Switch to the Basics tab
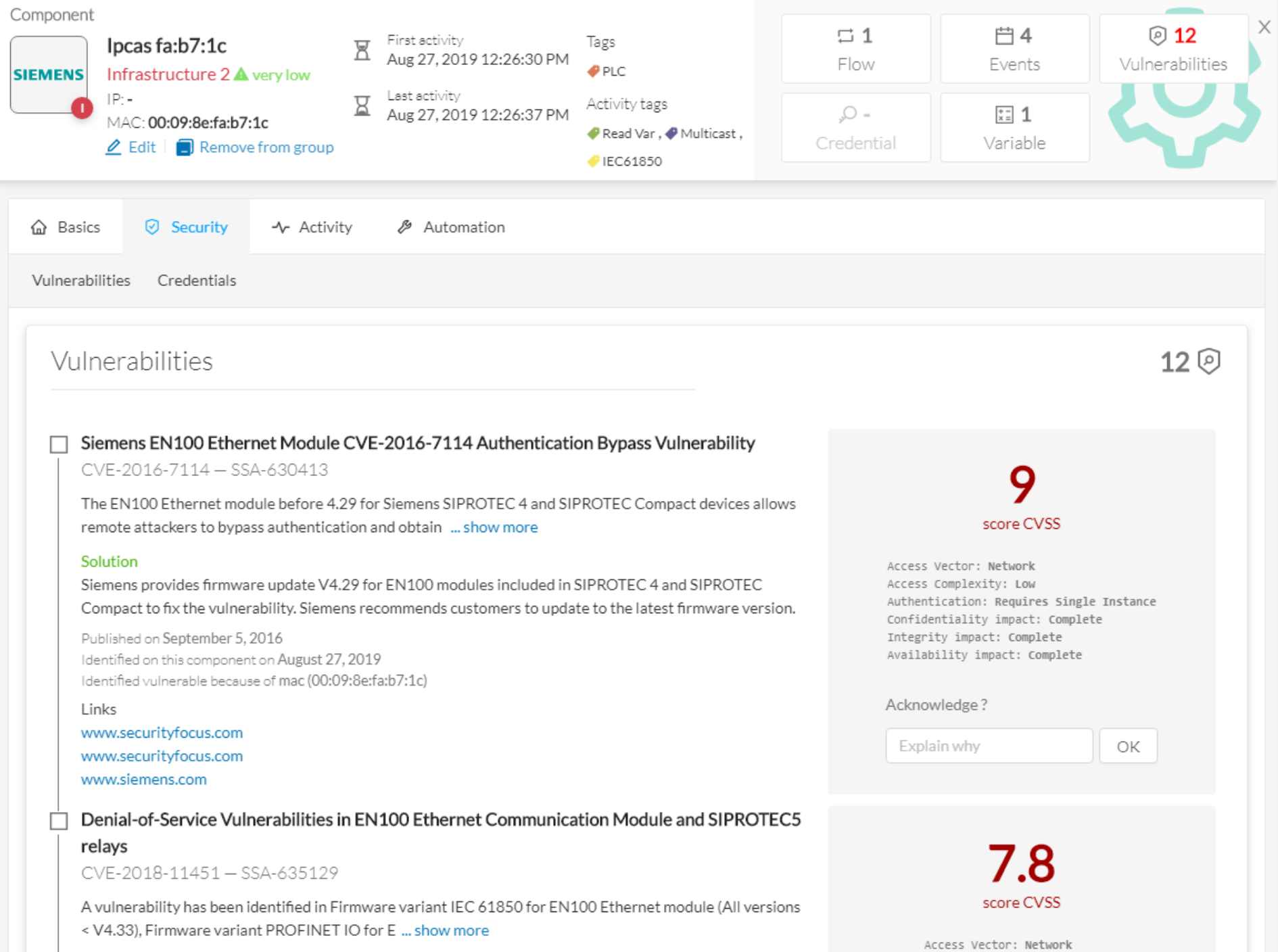1278x952 pixels. point(66,227)
